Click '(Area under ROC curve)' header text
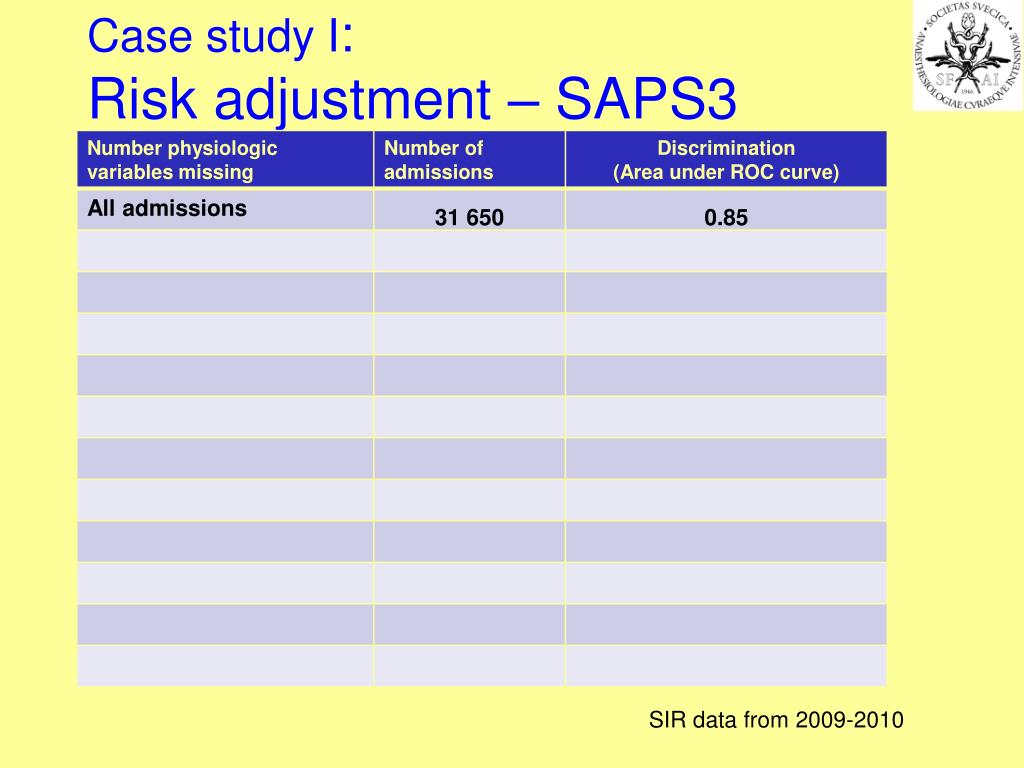This screenshot has width=1024, height=768. [x=726, y=172]
